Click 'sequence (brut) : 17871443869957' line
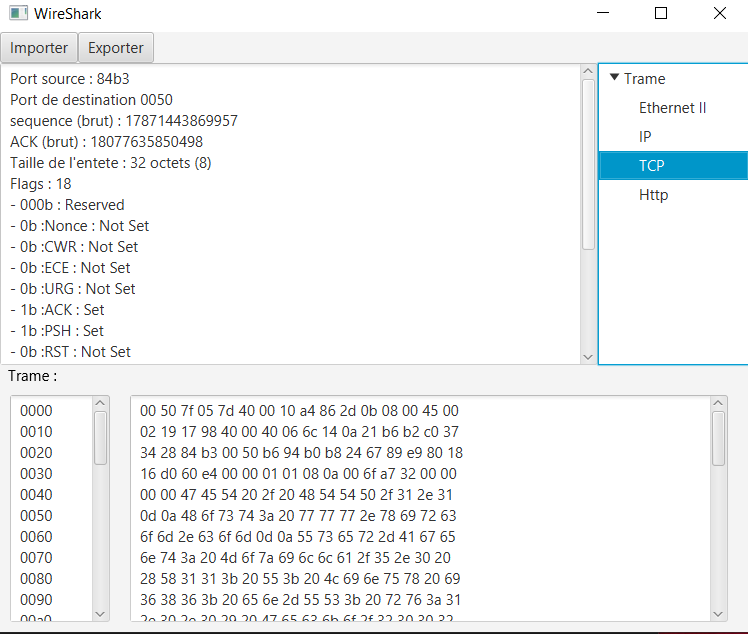This screenshot has width=748, height=634. tap(124, 121)
